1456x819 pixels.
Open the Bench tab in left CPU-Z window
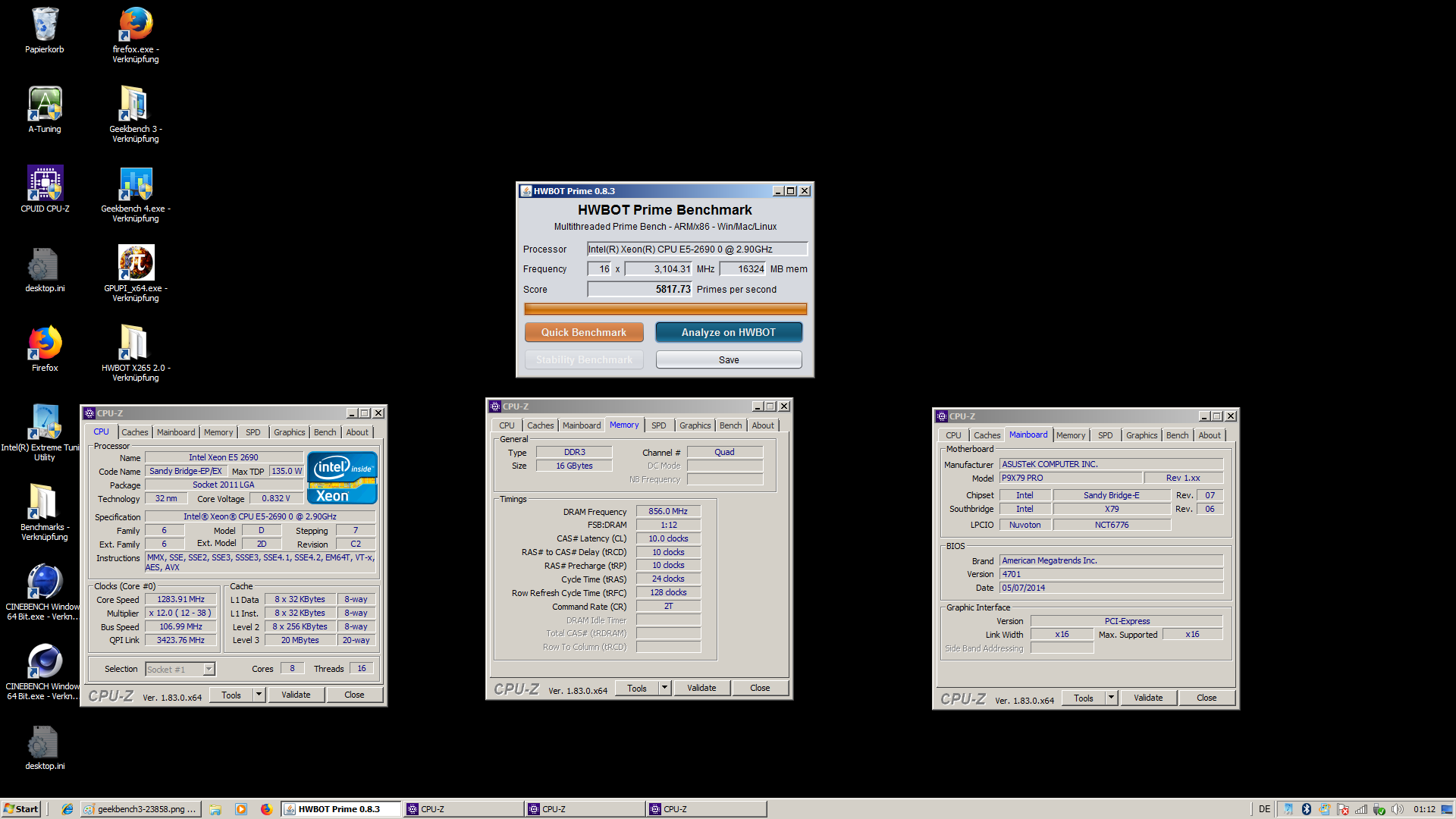pyautogui.click(x=325, y=432)
